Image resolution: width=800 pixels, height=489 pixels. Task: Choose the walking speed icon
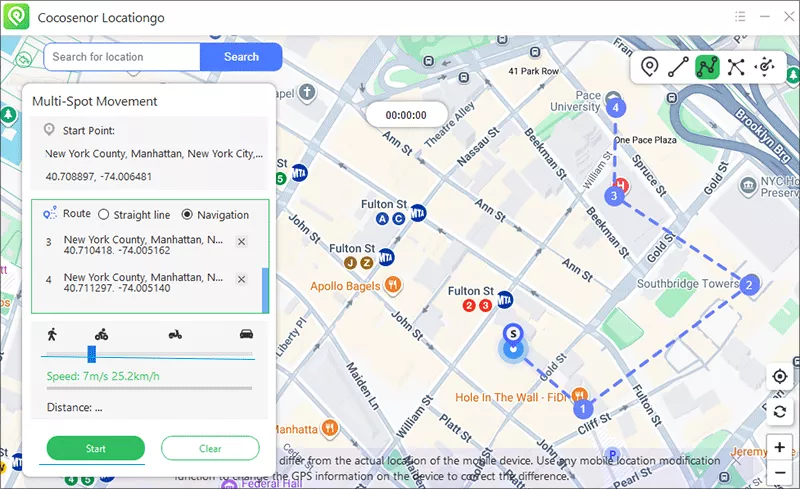point(52,334)
